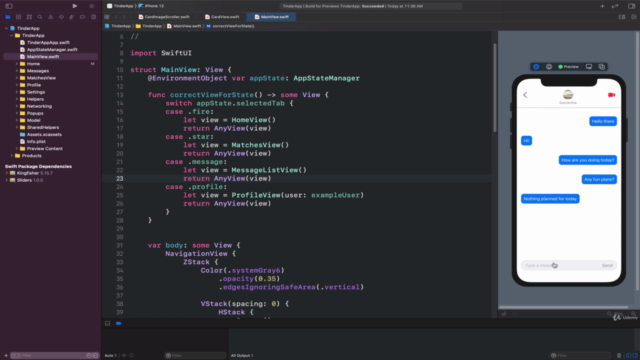Toggle split editor layout button
The width and height of the screenshot is (640, 360).
click(x=622, y=17)
